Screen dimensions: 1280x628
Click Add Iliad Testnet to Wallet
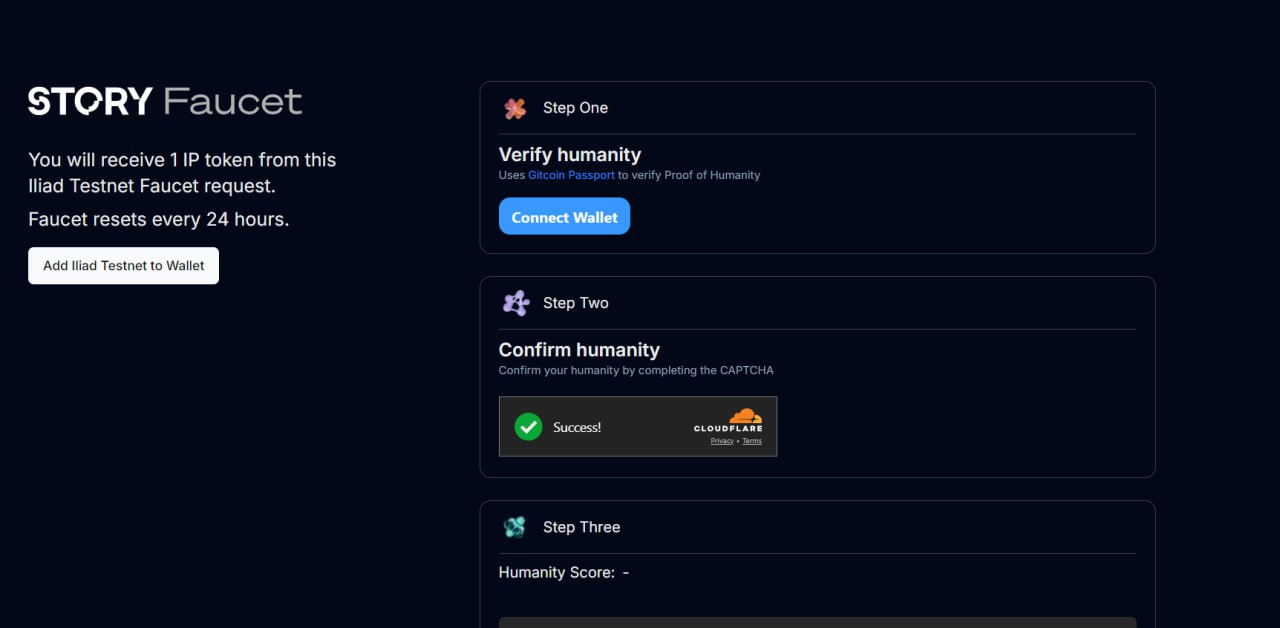pos(123,265)
